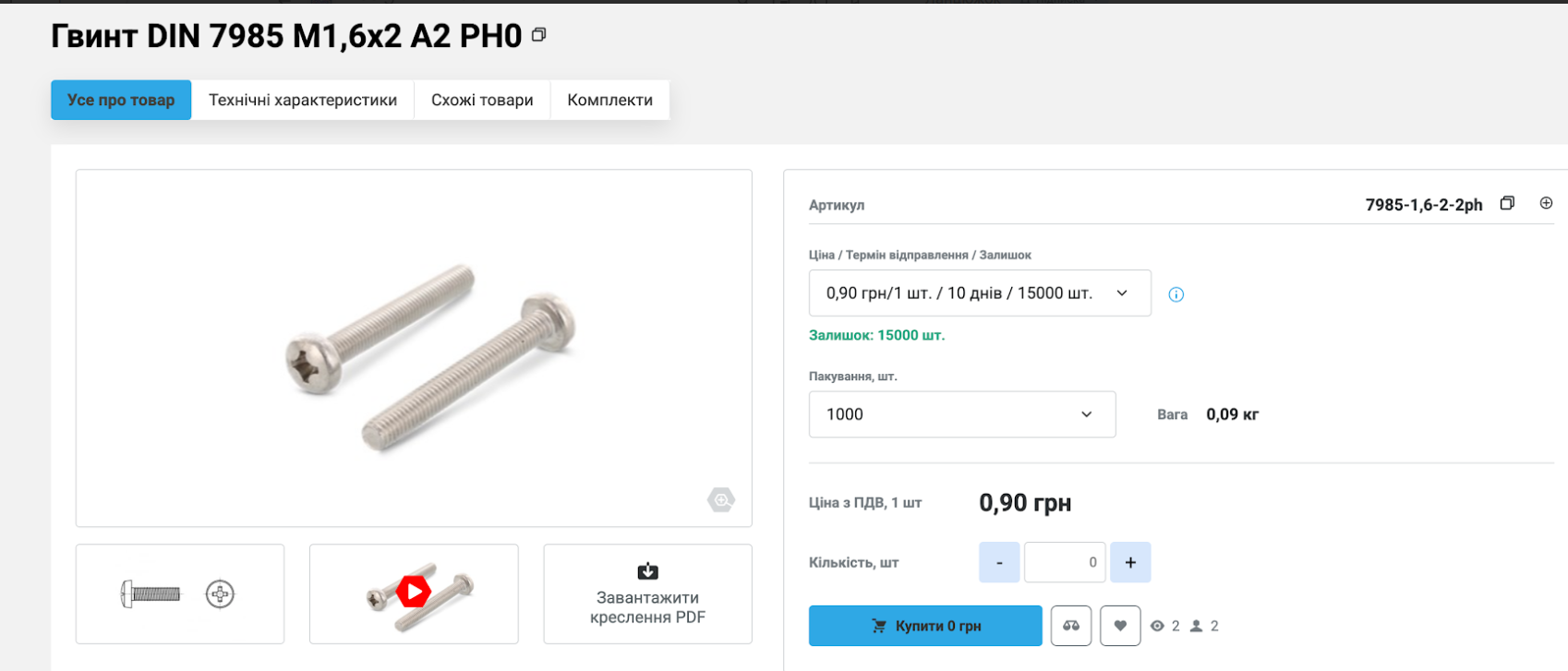Viewport: 1568px width, 671px height.
Task: Click the plus circle icon beside article
Action: pos(1546,203)
